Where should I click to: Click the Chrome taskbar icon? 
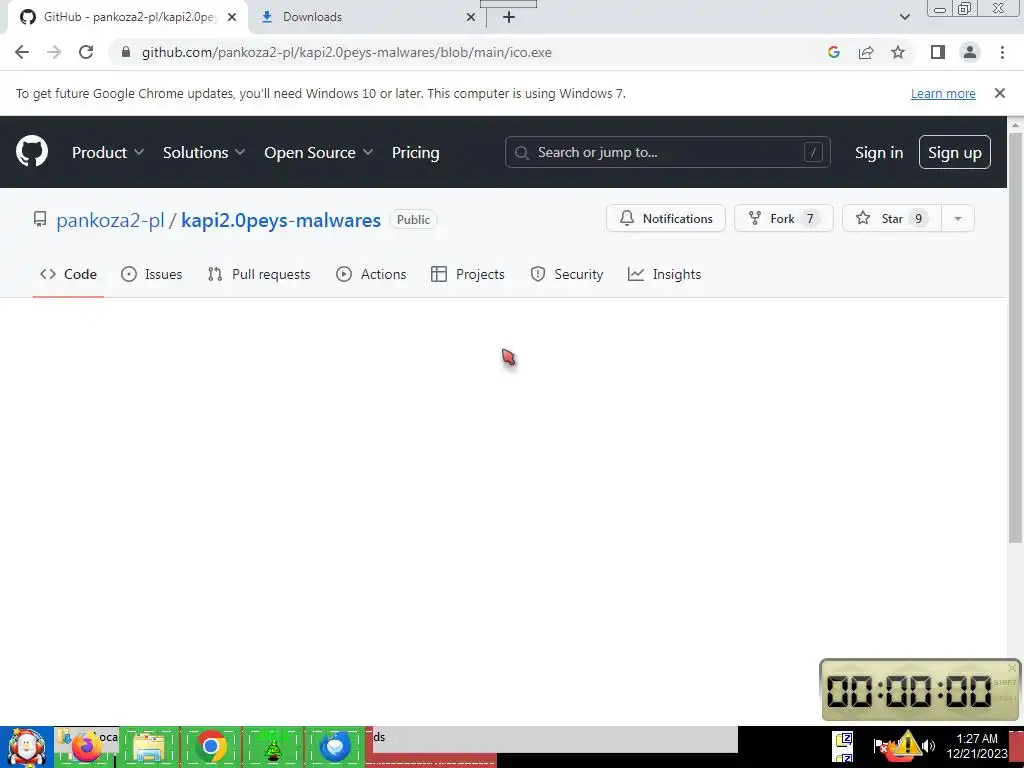pyautogui.click(x=210, y=747)
